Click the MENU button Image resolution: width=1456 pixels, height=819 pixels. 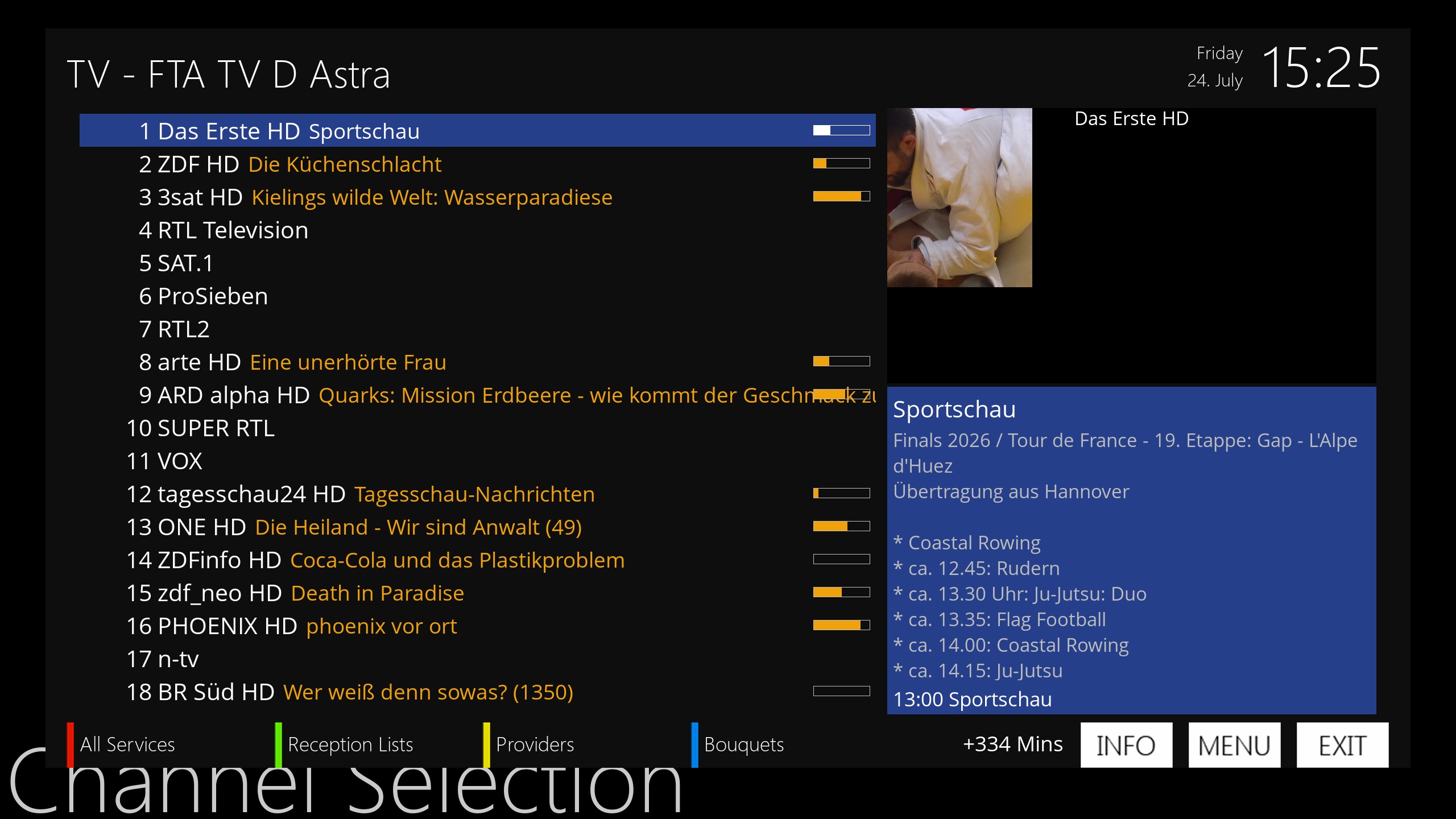point(1234,745)
